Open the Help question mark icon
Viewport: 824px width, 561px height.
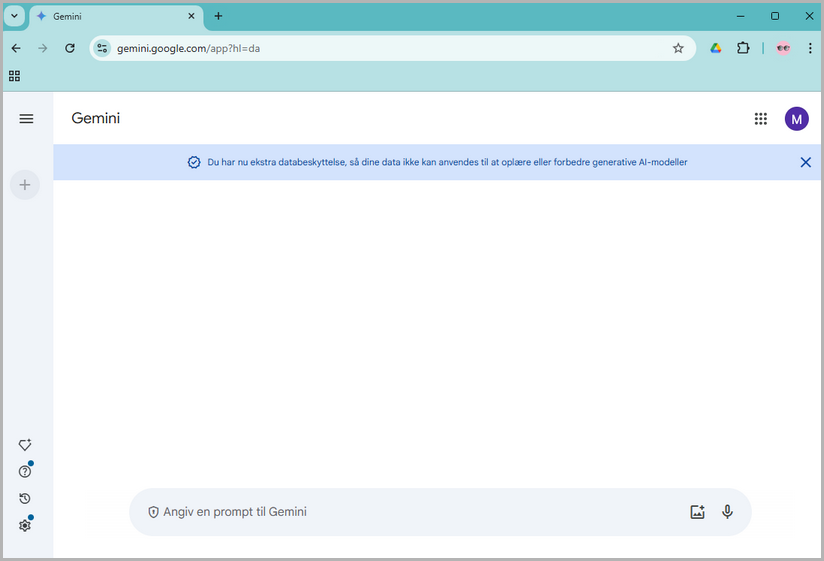(25, 471)
